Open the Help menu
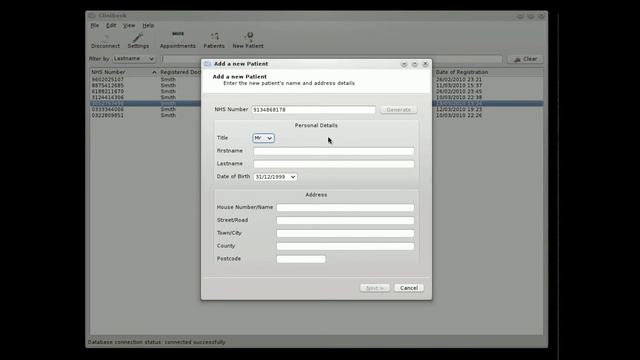 148,25
